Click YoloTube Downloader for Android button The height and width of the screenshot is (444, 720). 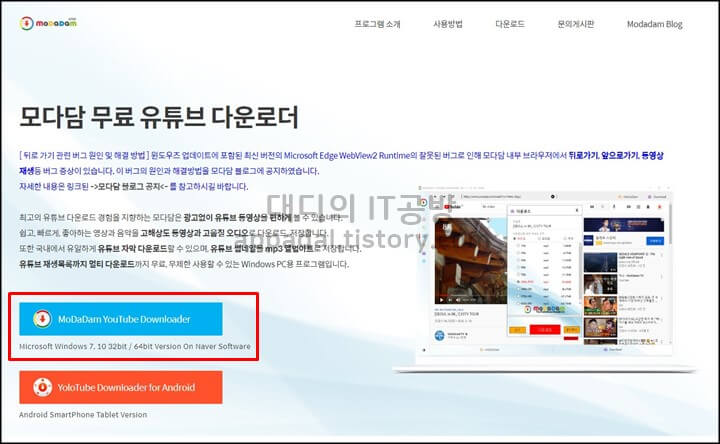(121, 387)
